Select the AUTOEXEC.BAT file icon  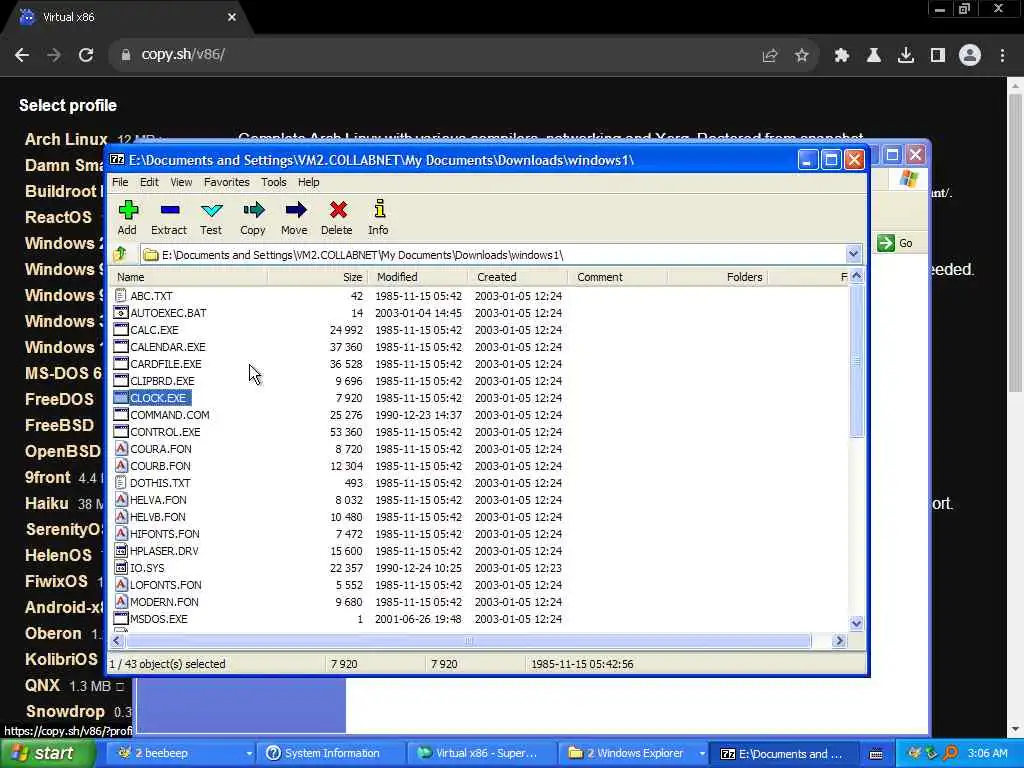click(x=120, y=312)
